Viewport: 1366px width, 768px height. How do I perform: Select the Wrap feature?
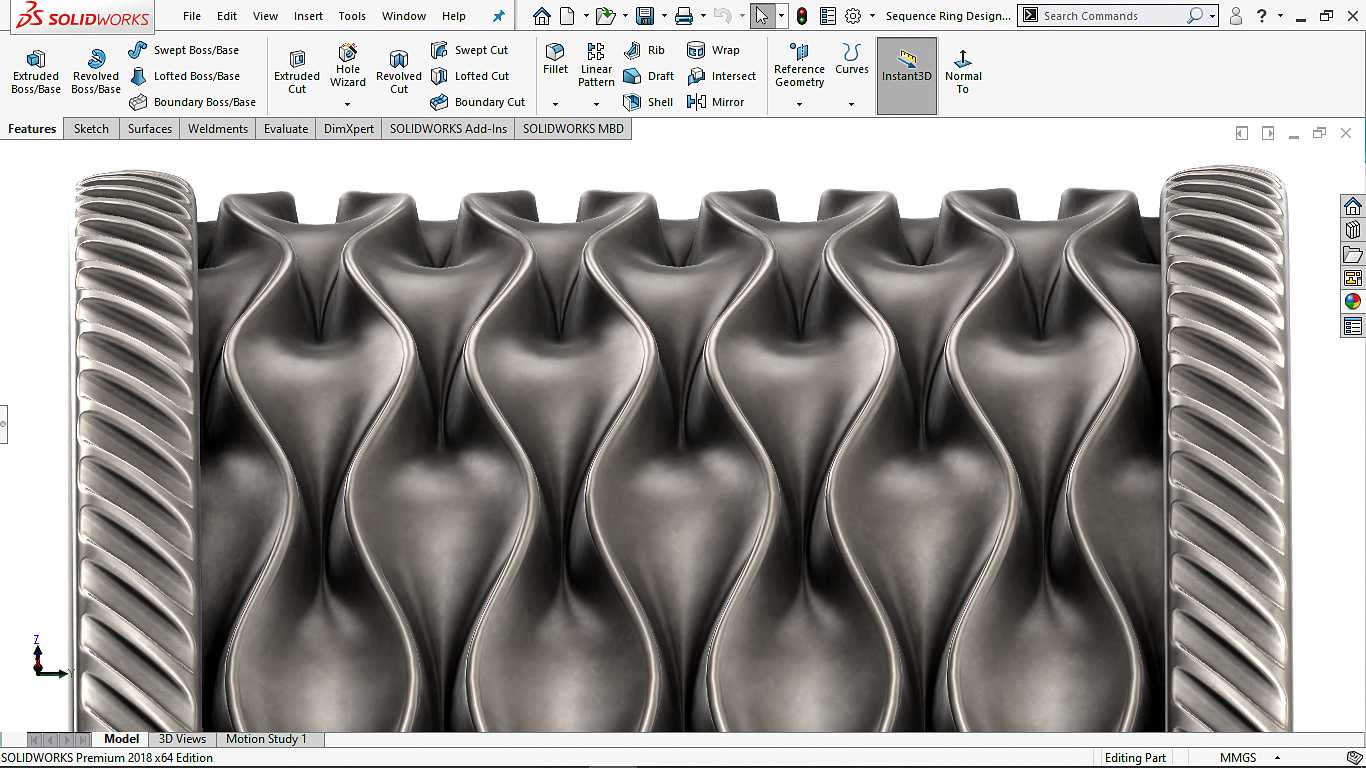[x=714, y=50]
